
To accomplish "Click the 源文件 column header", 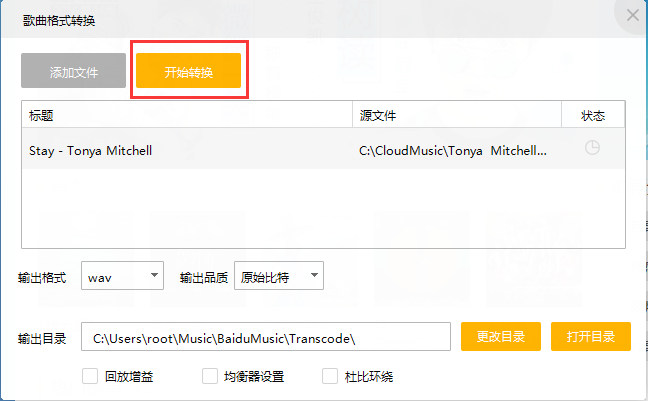I will (456, 115).
